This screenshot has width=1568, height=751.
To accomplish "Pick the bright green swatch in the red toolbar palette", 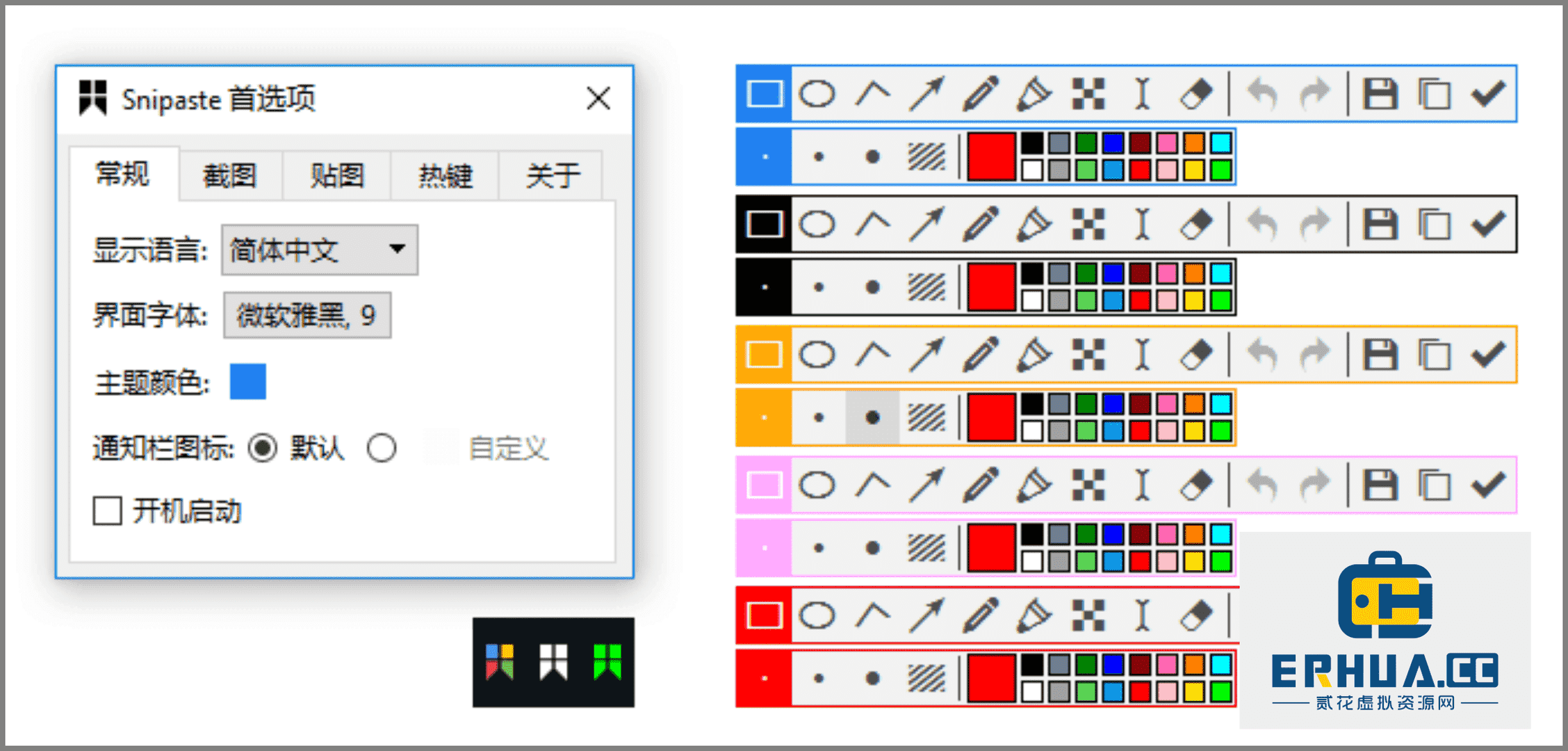I will point(1221,692).
